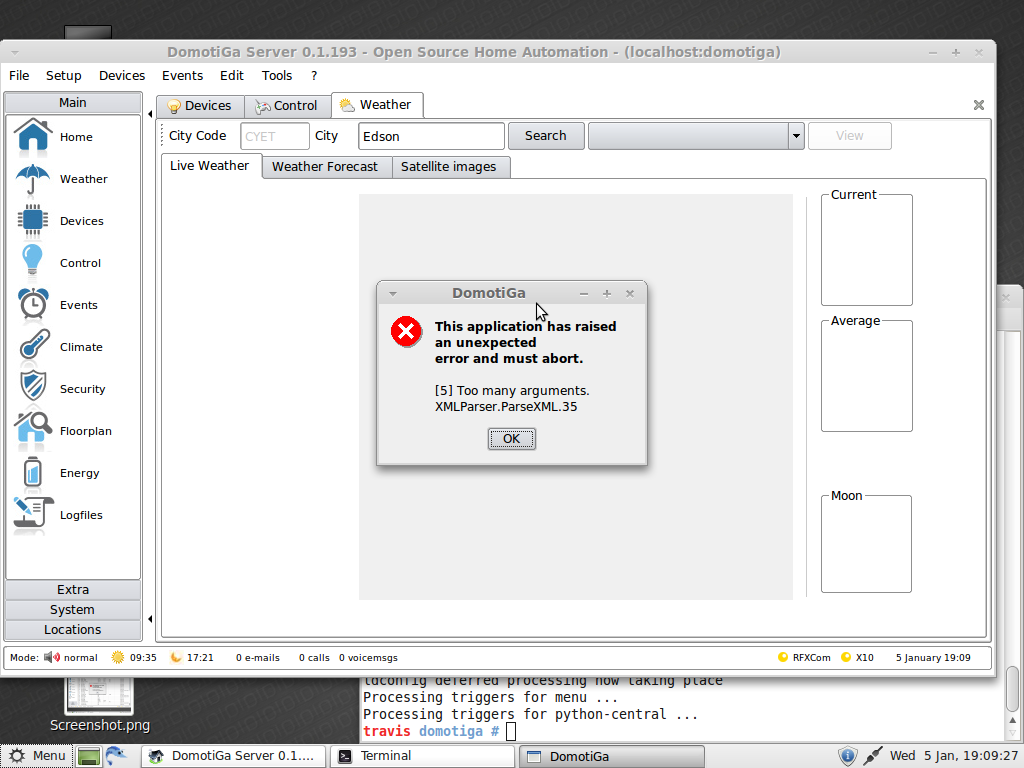The width and height of the screenshot is (1024, 768).
Task: Click the View button
Action: [x=850, y=136]
